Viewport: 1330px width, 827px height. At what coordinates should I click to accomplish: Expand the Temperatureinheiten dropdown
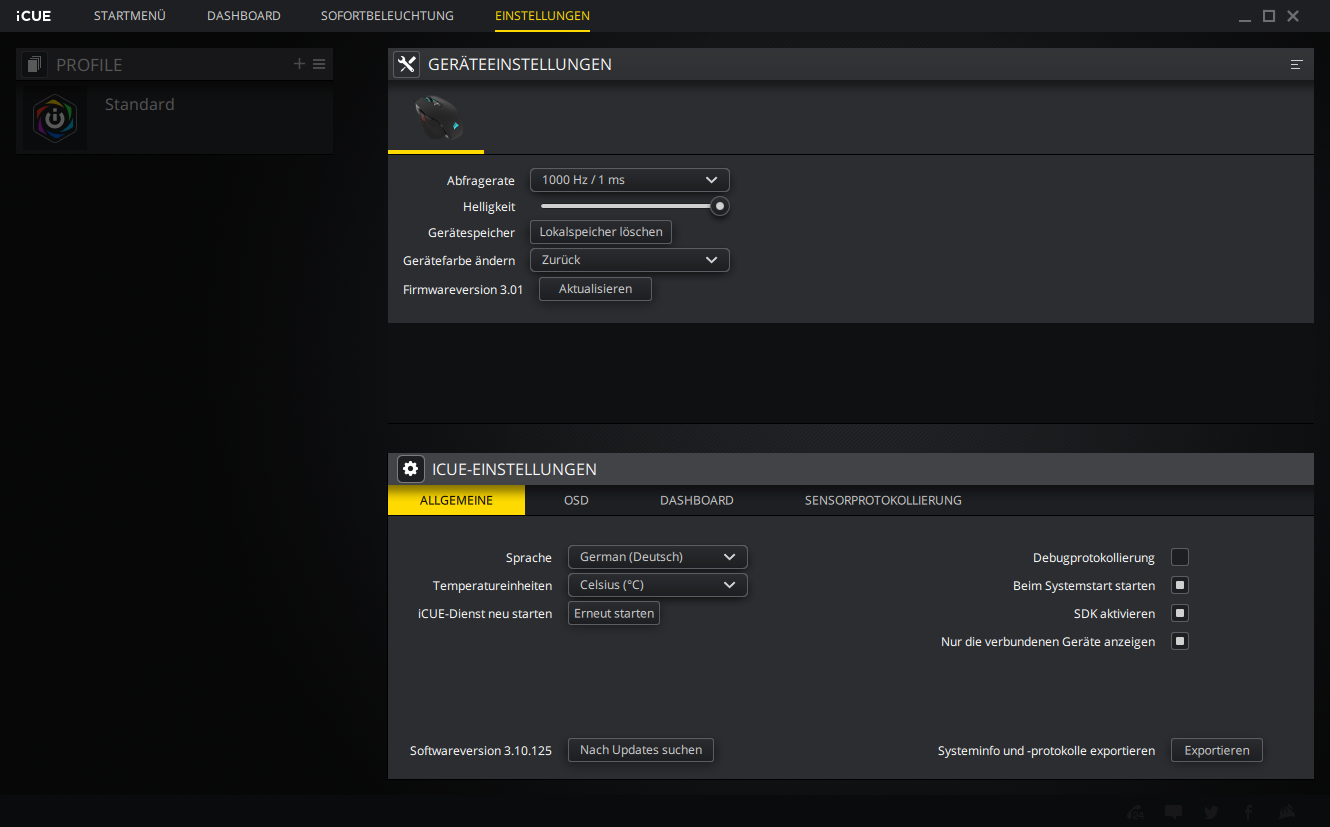click(x=657, y=585)
